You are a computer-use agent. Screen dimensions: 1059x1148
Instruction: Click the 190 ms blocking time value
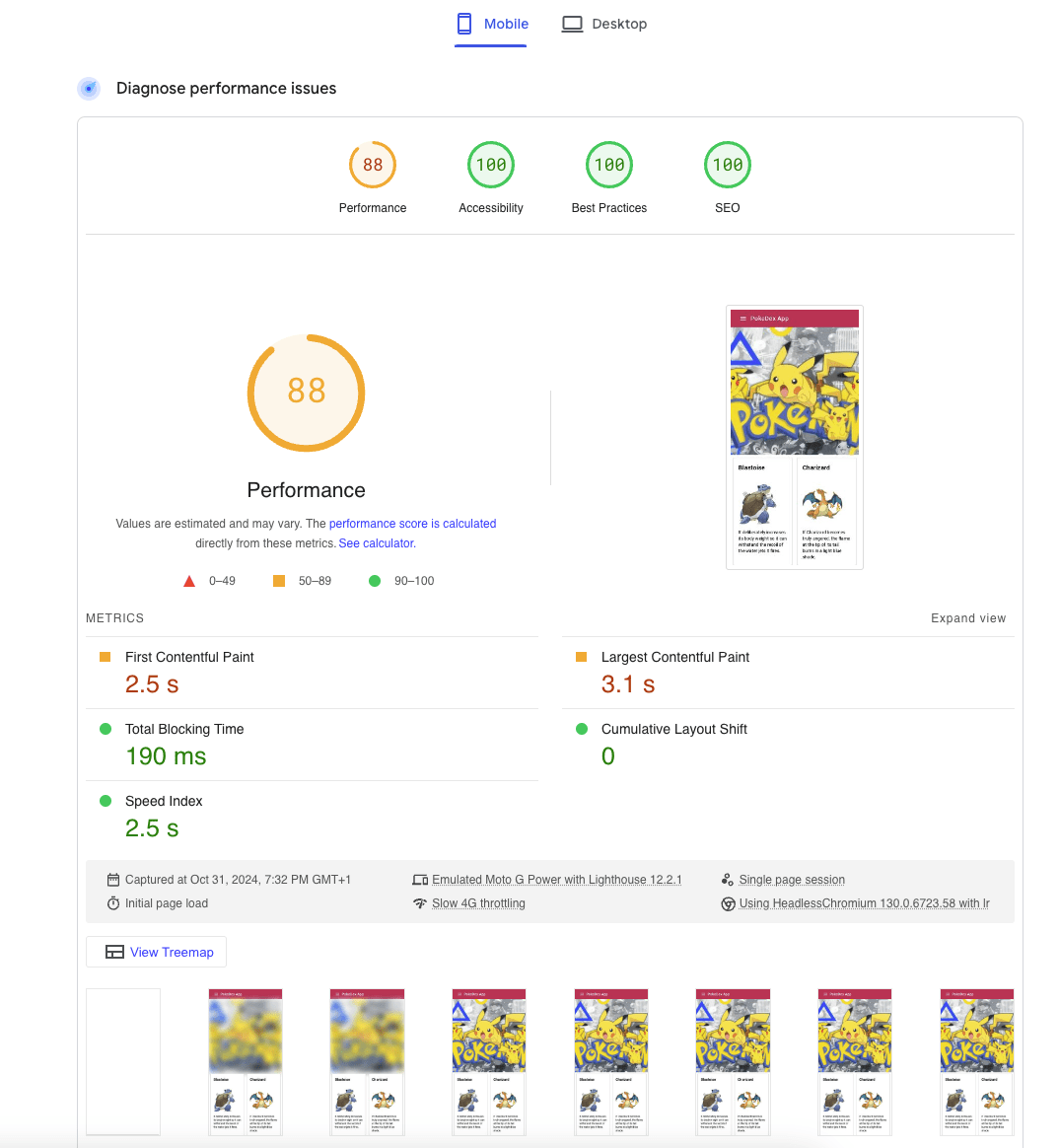tap(166, 755)
